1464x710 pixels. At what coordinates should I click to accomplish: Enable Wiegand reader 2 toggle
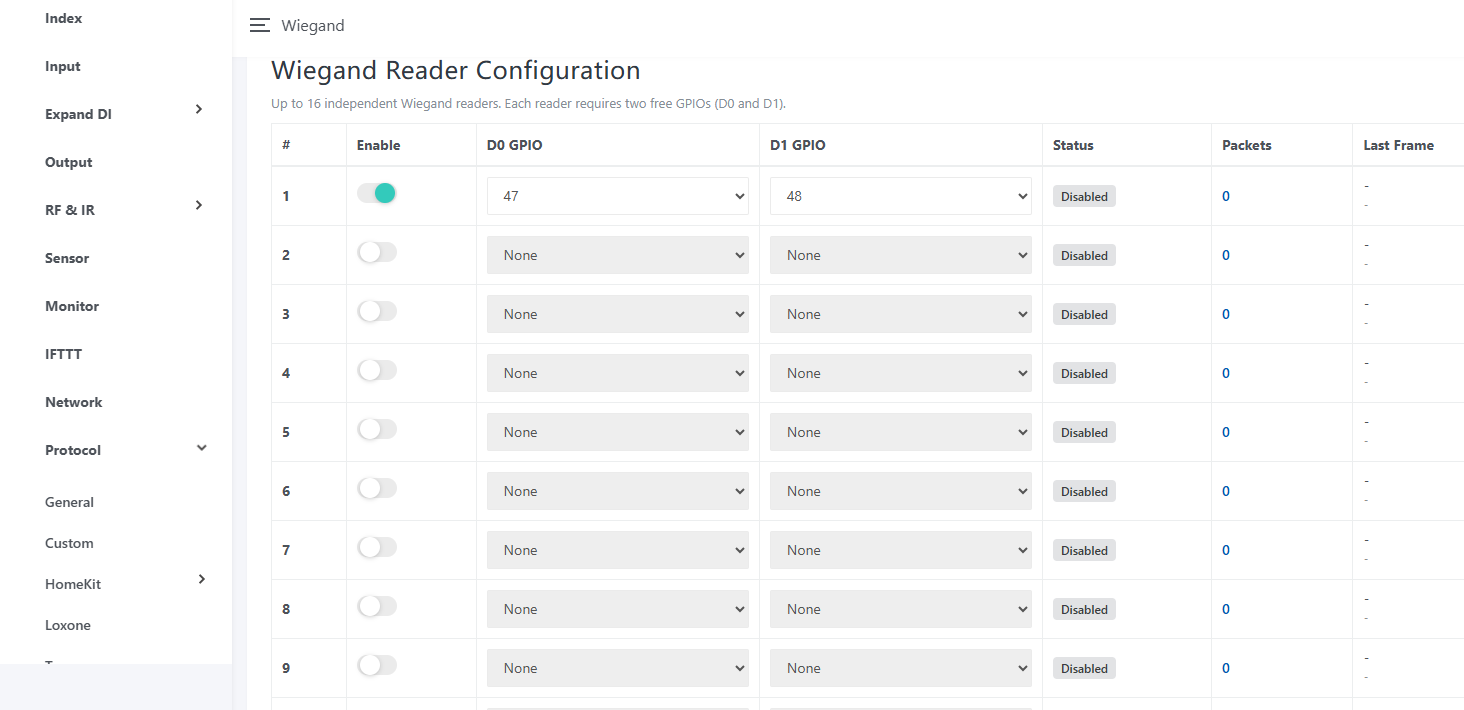(x=377, y=252)
